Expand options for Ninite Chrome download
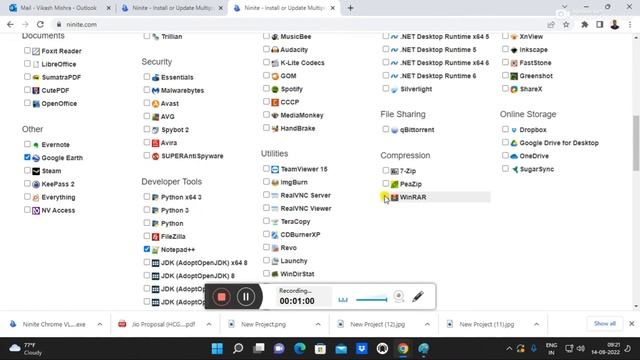Viewport: 640px width, 360px height. click(100, 324)
